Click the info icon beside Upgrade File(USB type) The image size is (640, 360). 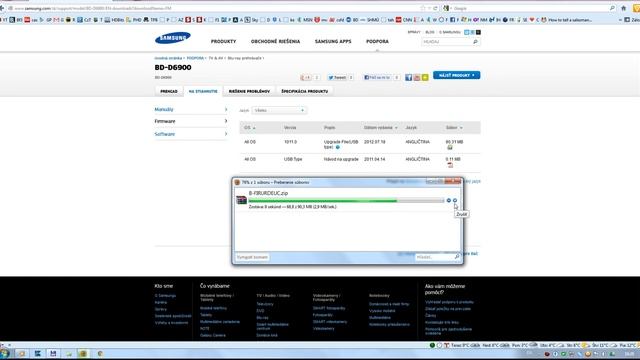338,147
